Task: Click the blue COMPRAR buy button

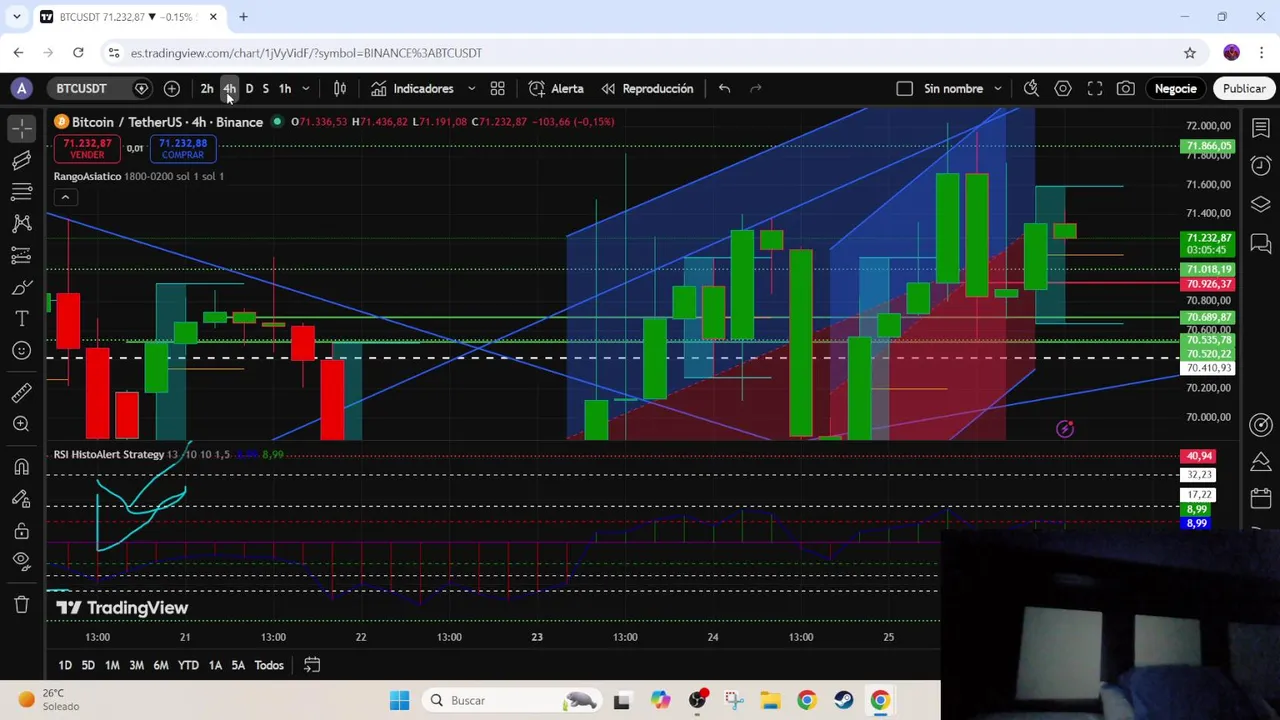Action: 182,149
